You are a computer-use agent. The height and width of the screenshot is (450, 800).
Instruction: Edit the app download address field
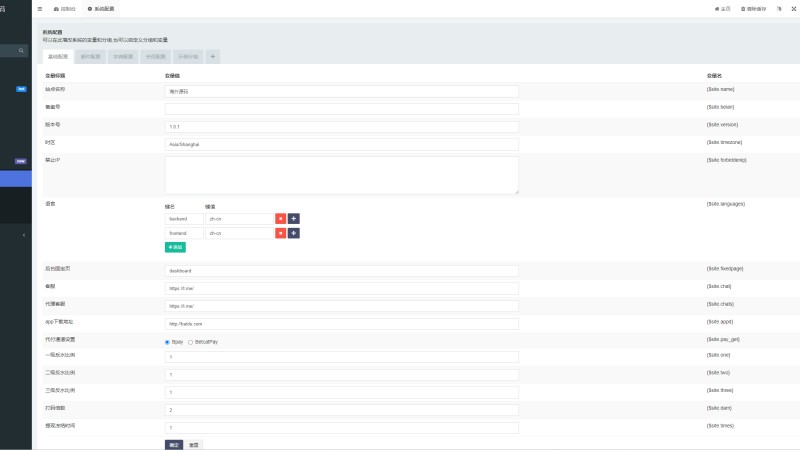pyautogui.click(x=342, y=324)
